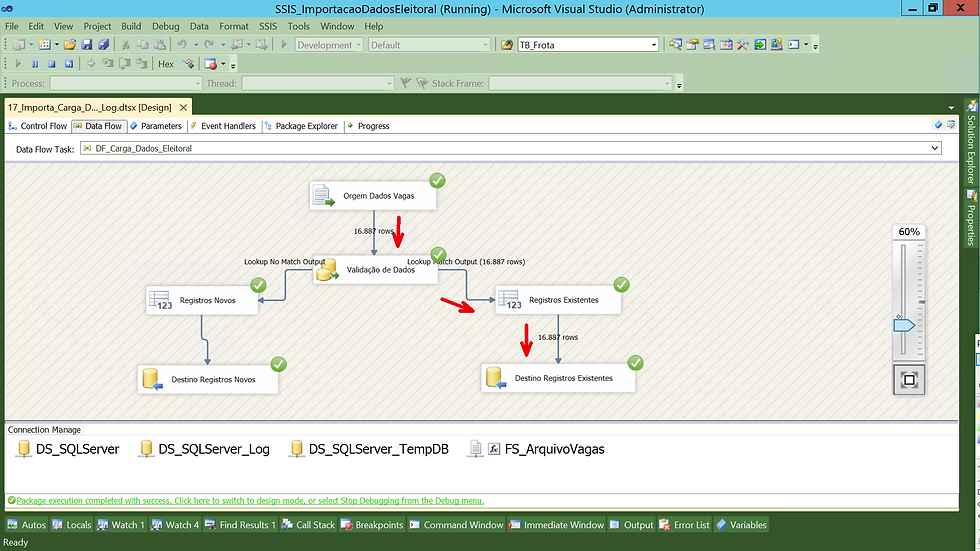Open the TB_Frota find combo box dropdown
This screenshot has height=551, width=980.
click(x=654, y=45)
